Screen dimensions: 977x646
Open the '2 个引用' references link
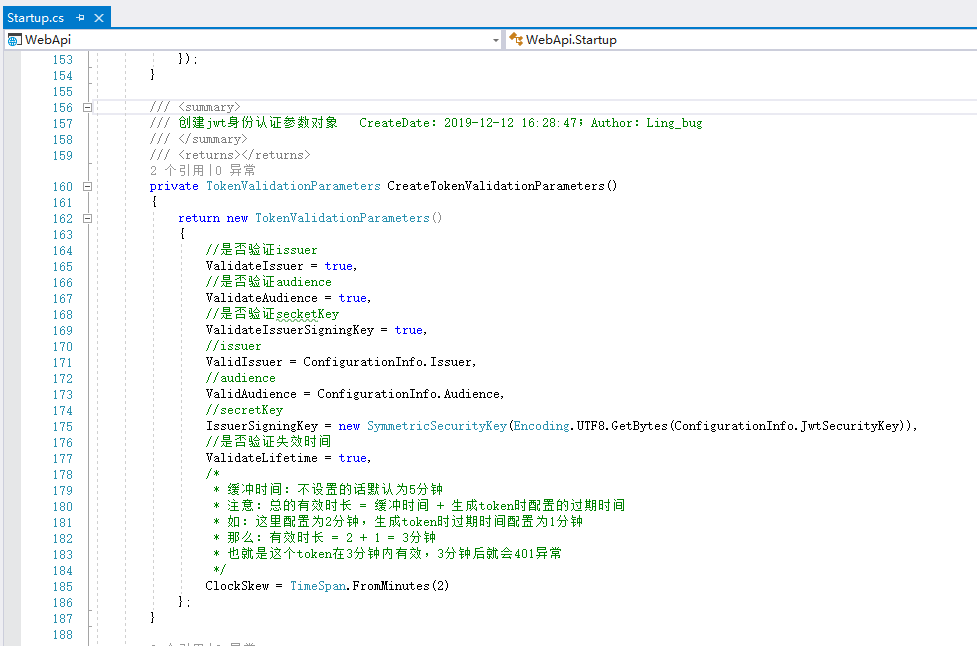point(177,171)
